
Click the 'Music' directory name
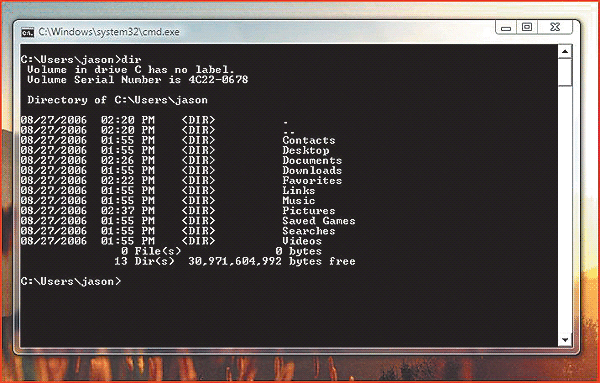pyautogui.click(x=299, y=200)
